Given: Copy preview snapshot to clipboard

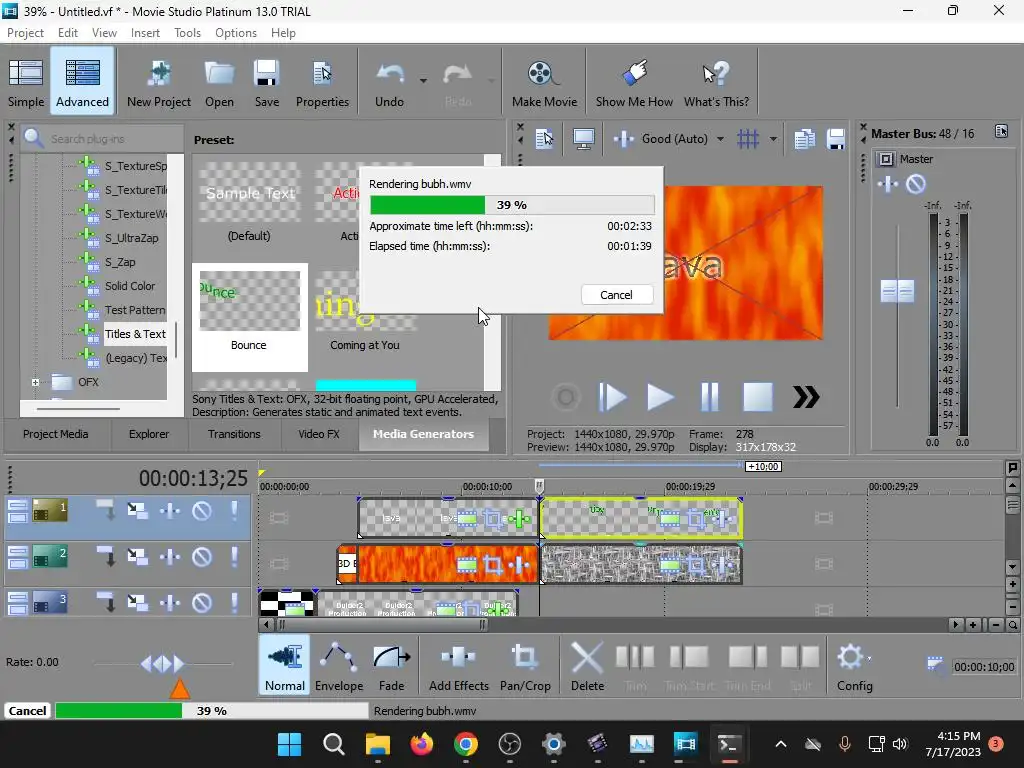Looking at the screenshot, I should 805,138.
